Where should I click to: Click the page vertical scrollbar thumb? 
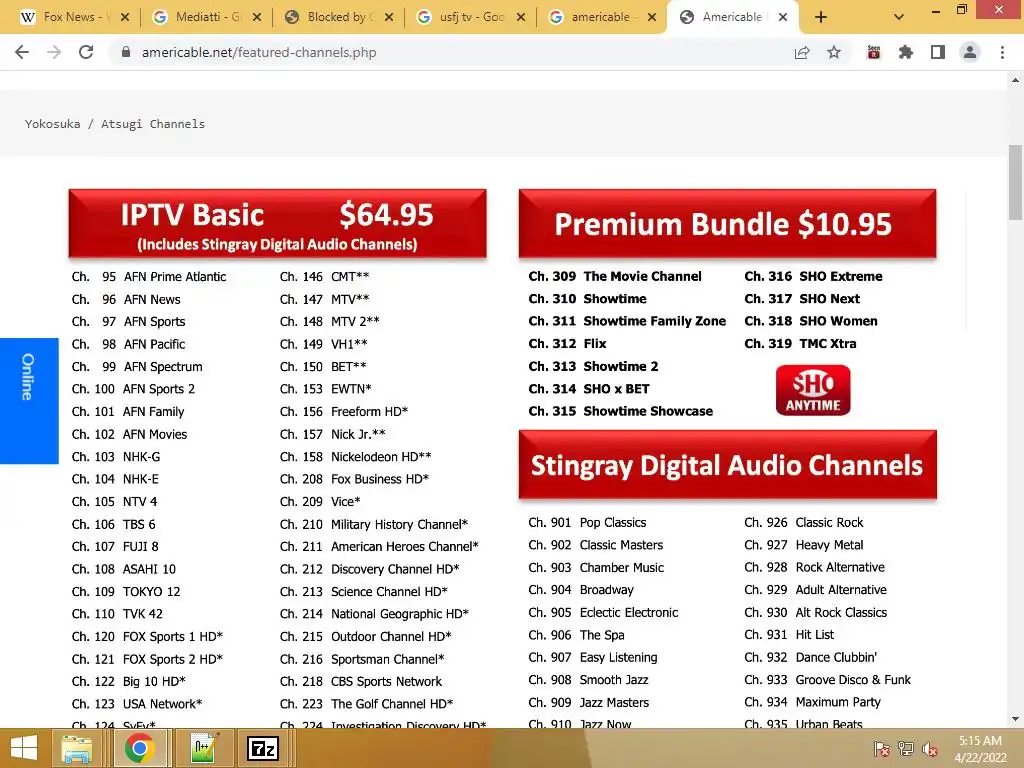[x=1015, y=183]
